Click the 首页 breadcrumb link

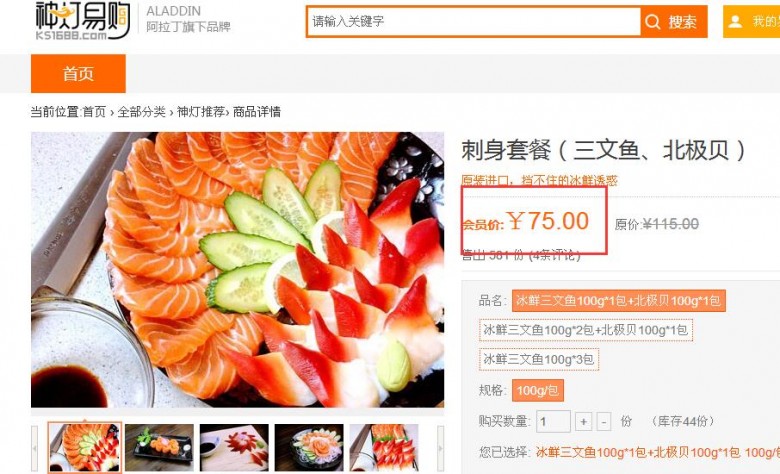(94, 112)
